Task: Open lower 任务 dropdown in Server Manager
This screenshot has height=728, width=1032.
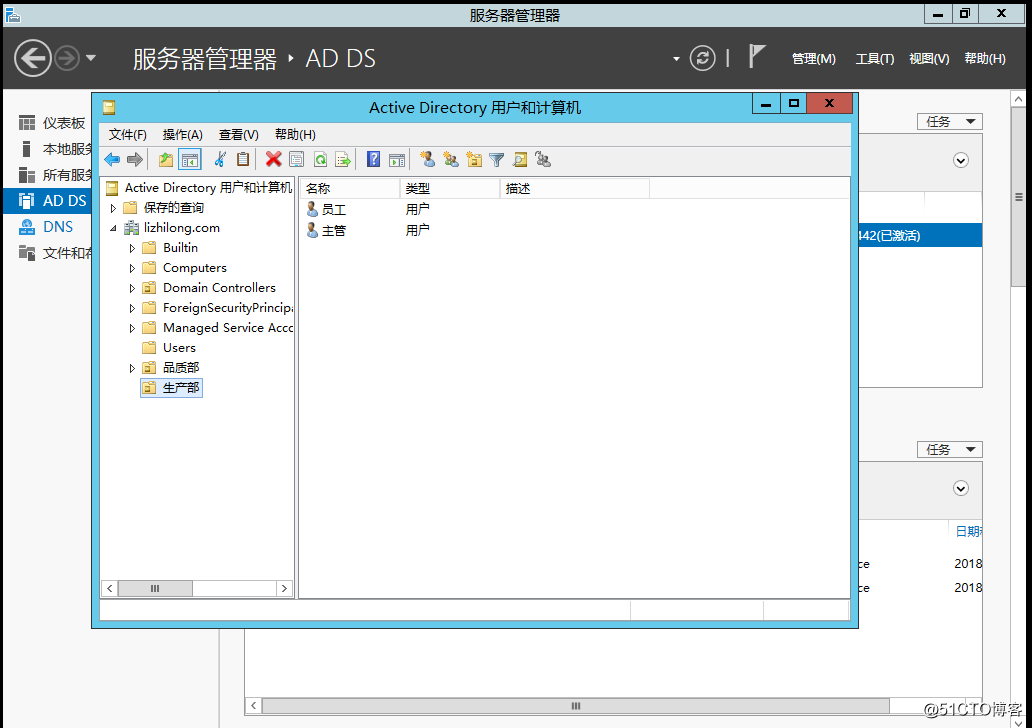Action: tap(950, 450)
